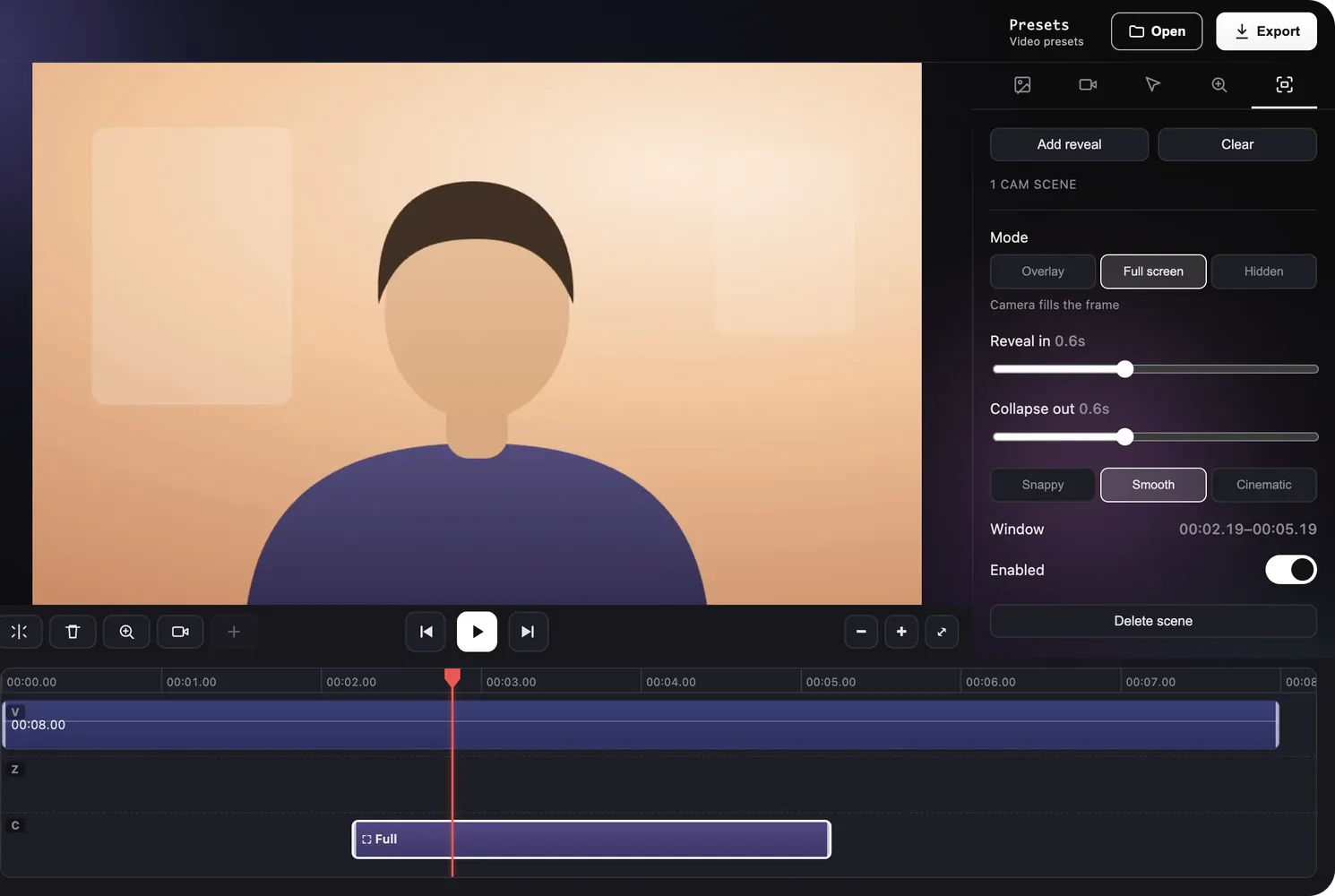Choose the Cinematic easing option

[1263, 485]
